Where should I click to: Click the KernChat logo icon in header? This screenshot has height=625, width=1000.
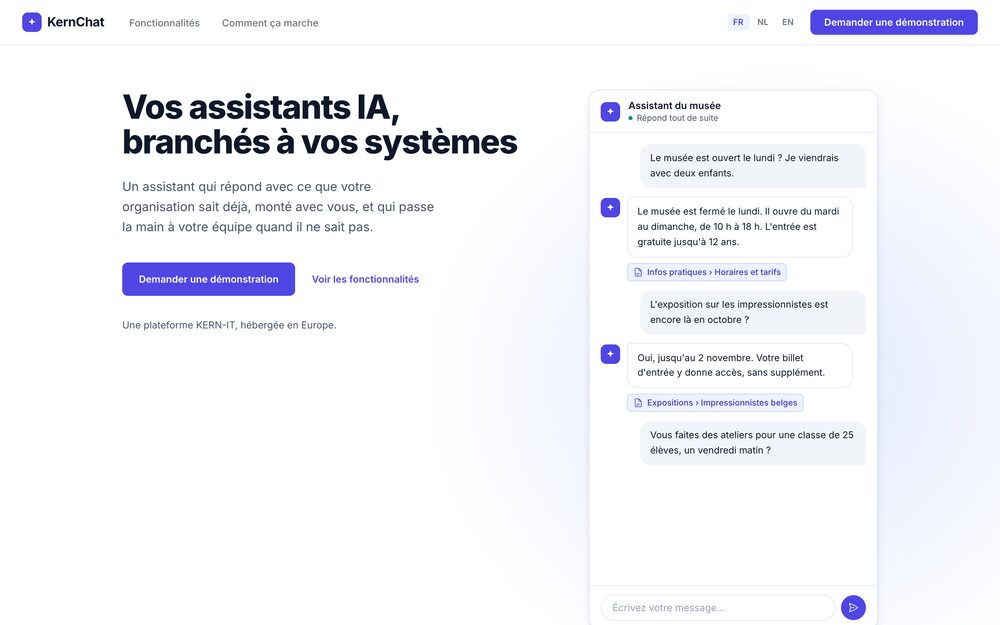(32, 22)
